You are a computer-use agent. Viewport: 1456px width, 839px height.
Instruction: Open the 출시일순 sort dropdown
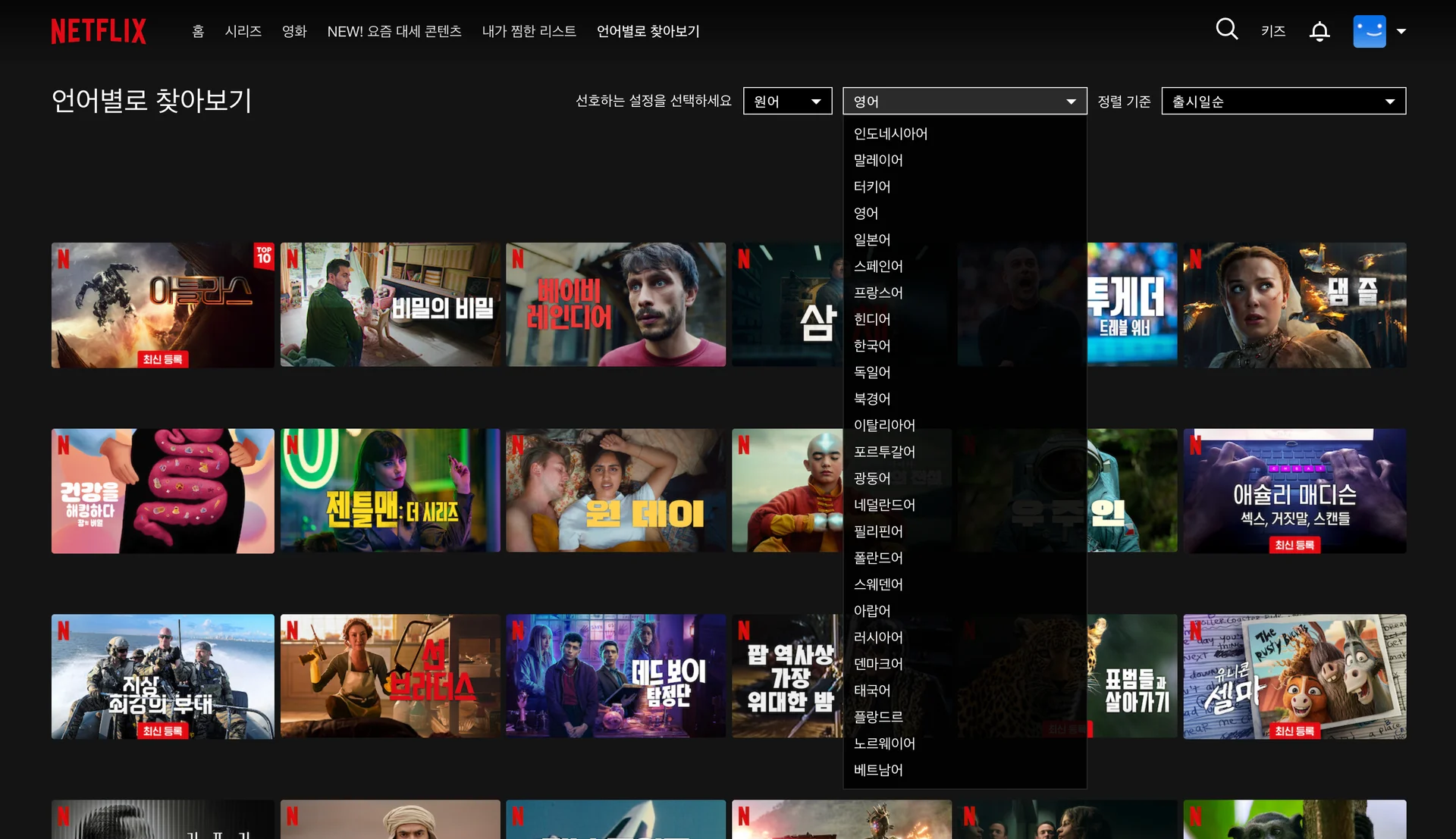(x=1283, y=101)
